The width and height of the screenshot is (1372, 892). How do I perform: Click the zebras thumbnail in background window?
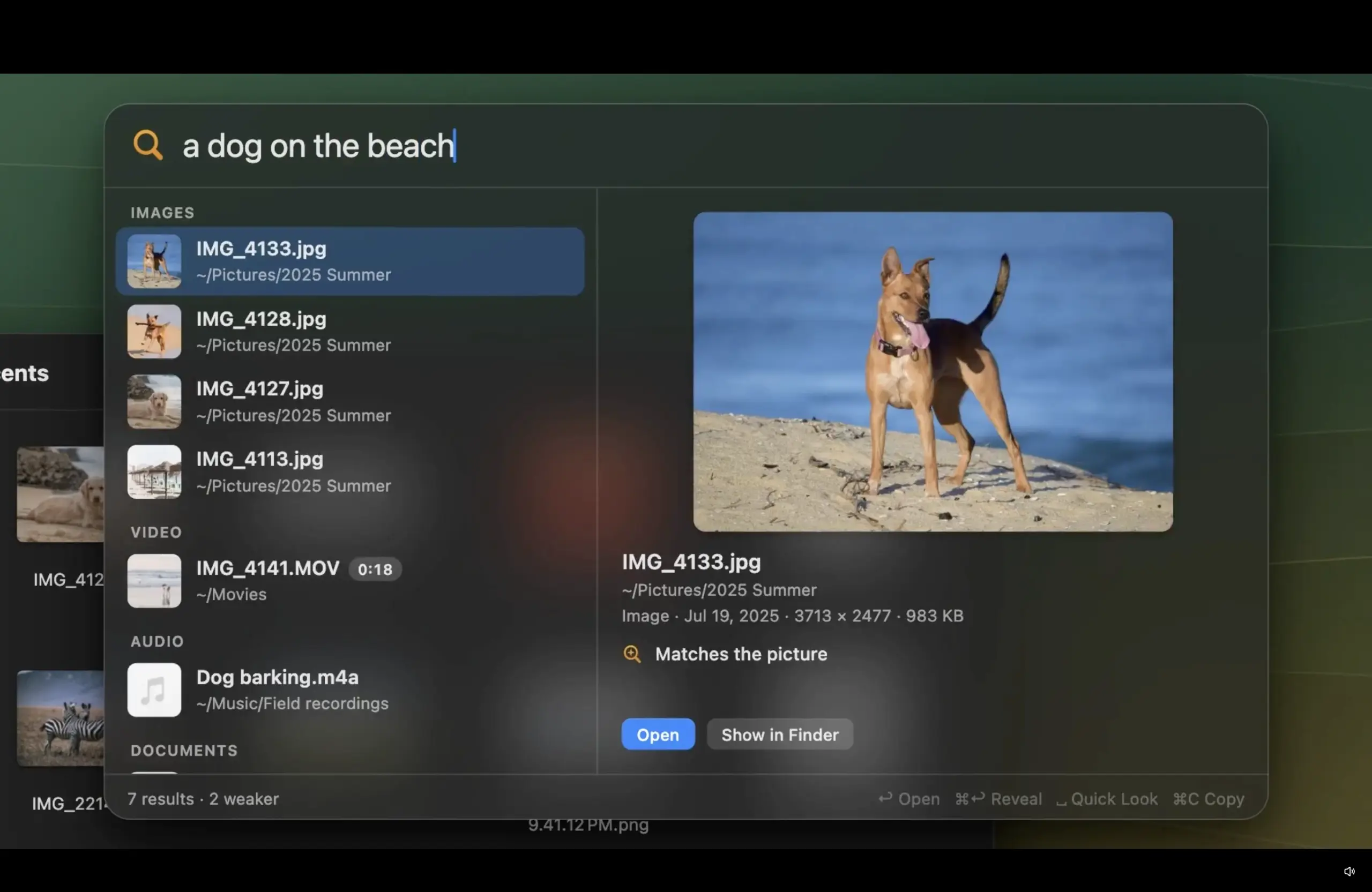point(61,718)
